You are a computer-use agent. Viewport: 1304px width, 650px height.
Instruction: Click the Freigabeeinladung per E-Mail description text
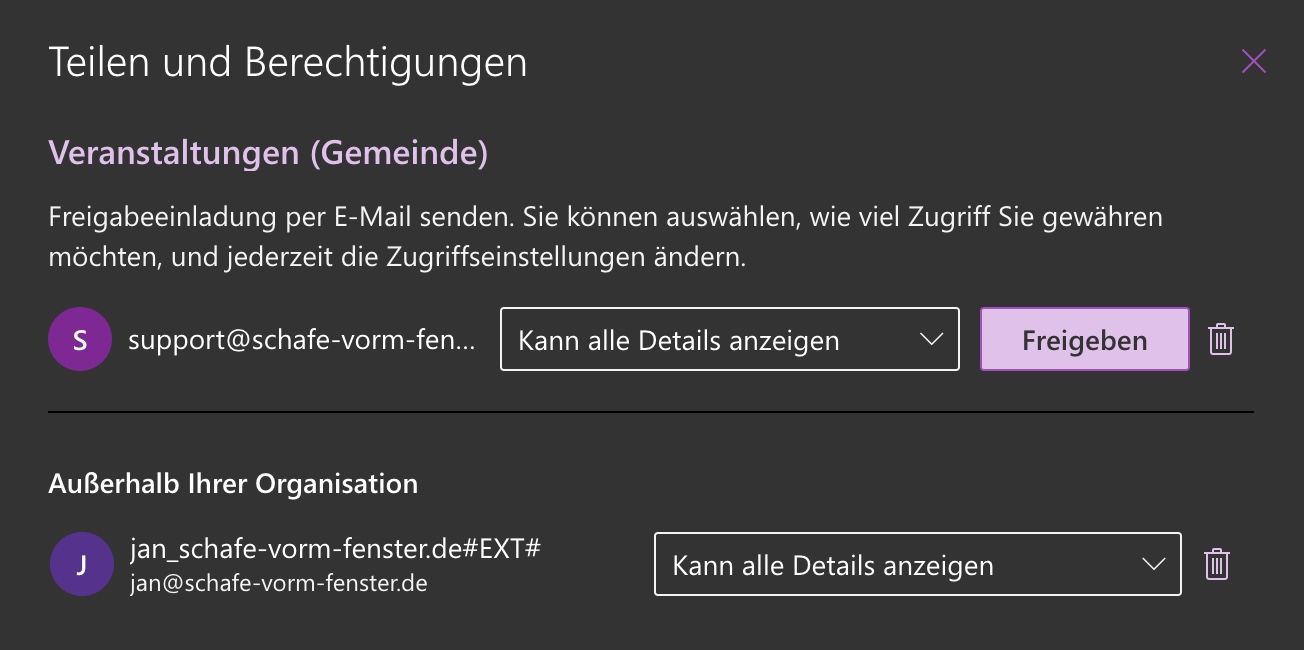pyautogui.click(x=606, y=236)
